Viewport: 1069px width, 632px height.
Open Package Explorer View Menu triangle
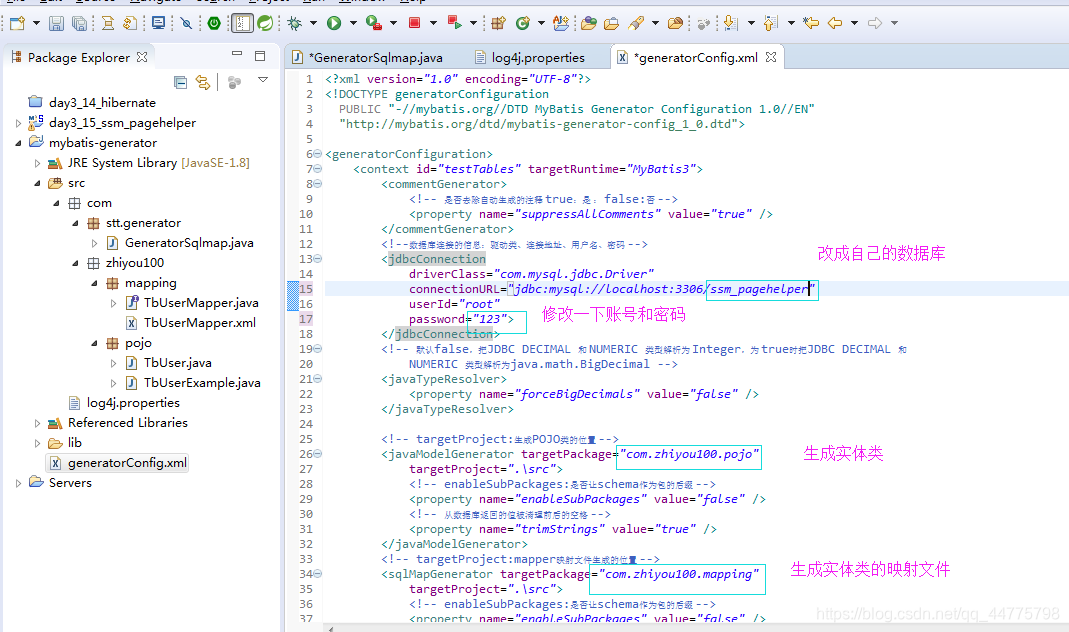[x=263, y=80]
